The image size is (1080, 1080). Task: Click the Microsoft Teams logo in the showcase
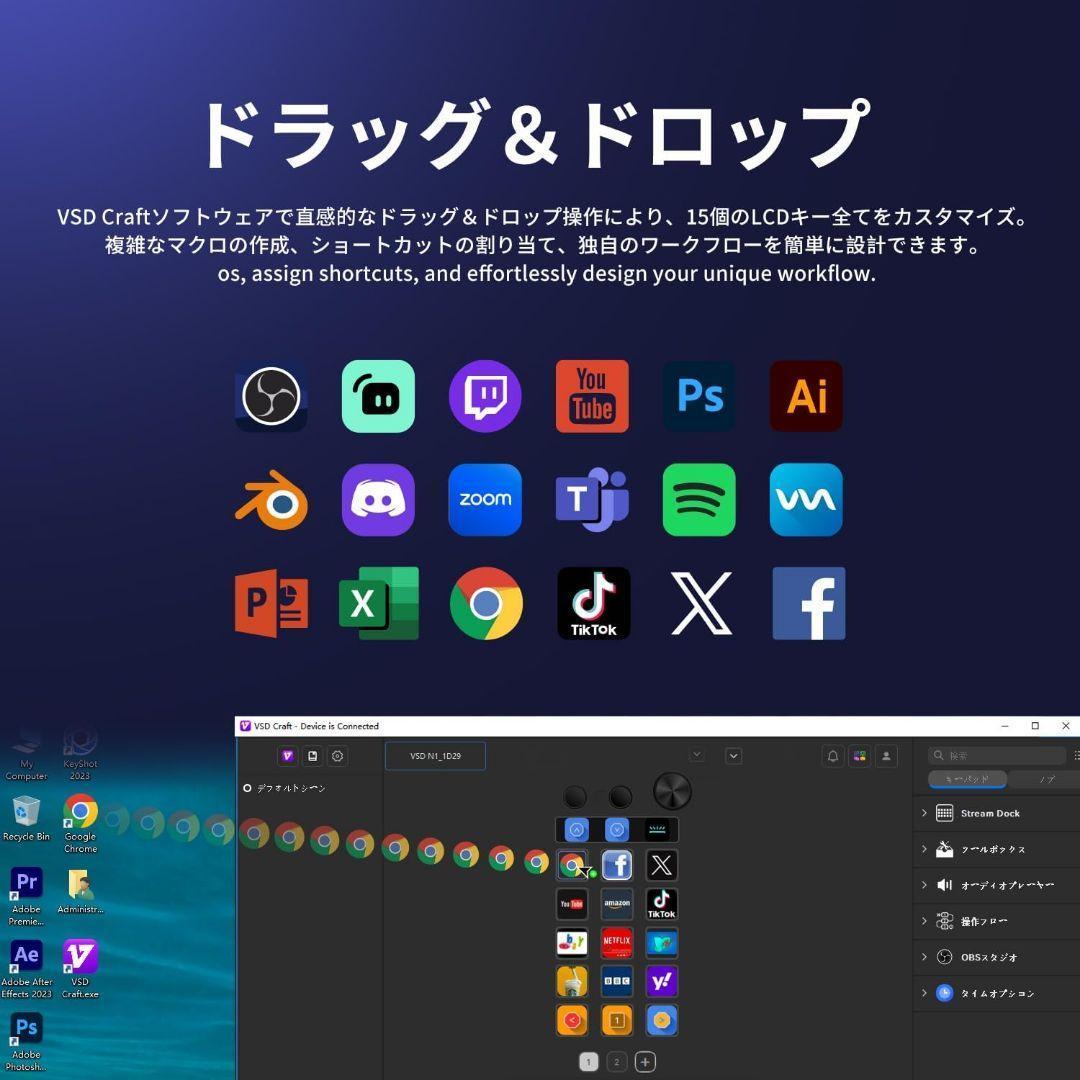point(592,500)
